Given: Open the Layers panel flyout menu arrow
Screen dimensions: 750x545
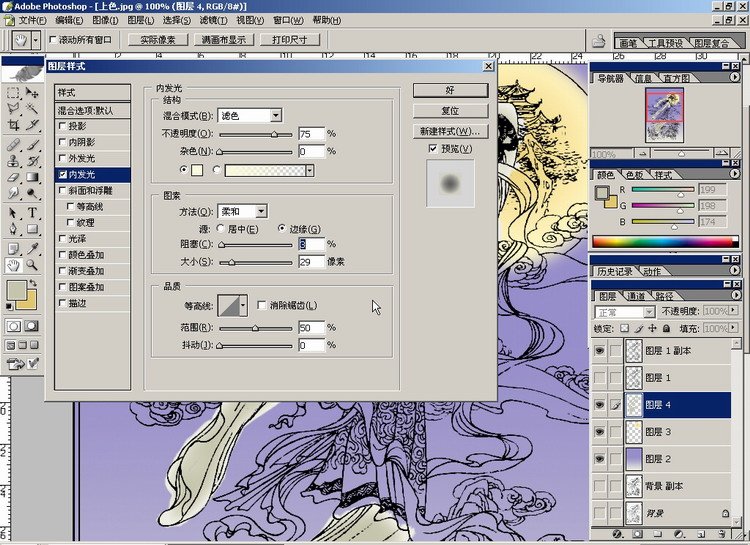Looking at the screenshot, I should (x=736, y=295).
